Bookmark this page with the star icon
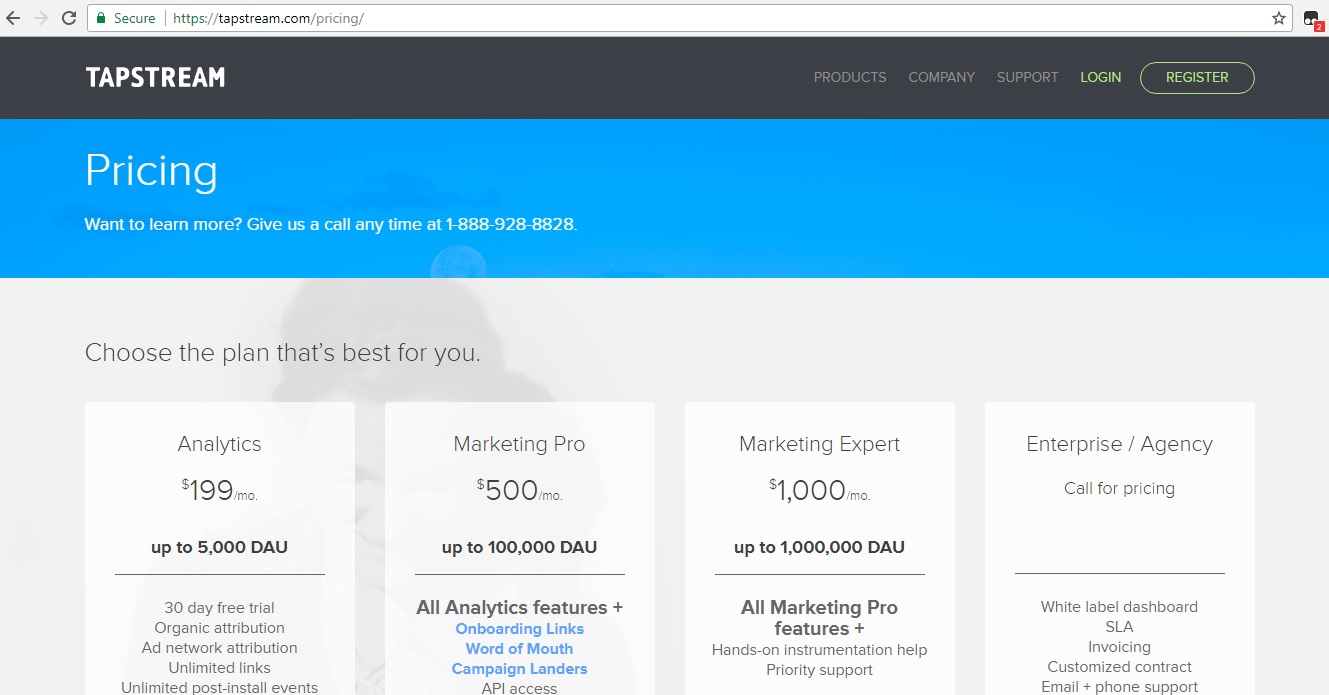The width and height of the screenshot is (1329, 695). 1279,18
